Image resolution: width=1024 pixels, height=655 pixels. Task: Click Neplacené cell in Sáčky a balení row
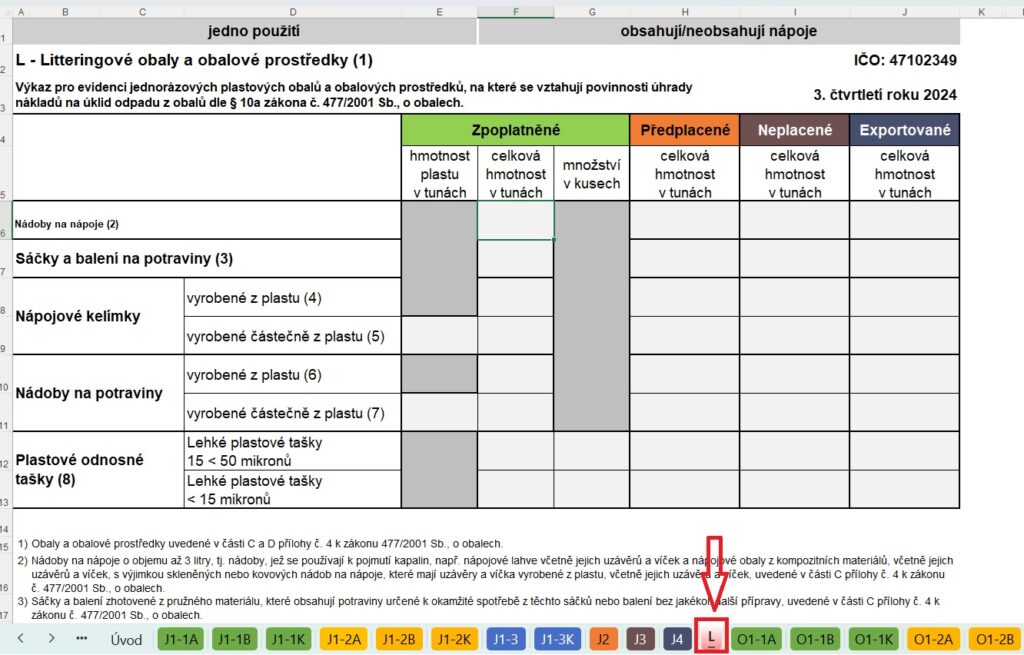pos(794,258)
